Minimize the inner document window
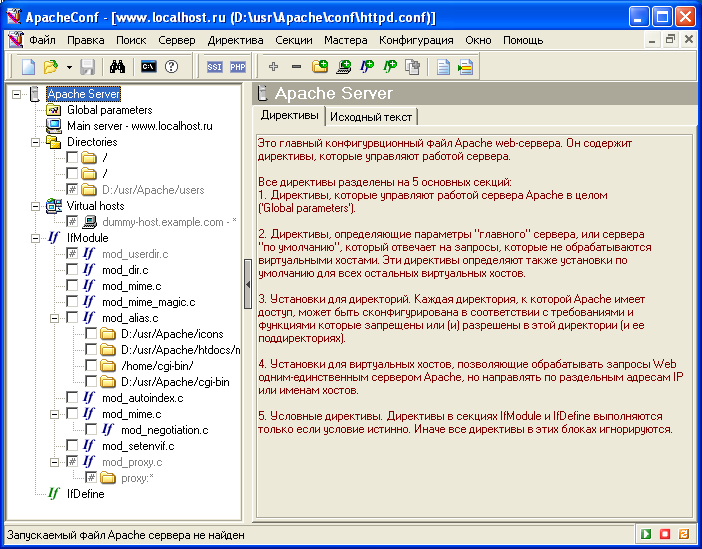This screenshot has width=702, height=549. click(x=652, y=40)
